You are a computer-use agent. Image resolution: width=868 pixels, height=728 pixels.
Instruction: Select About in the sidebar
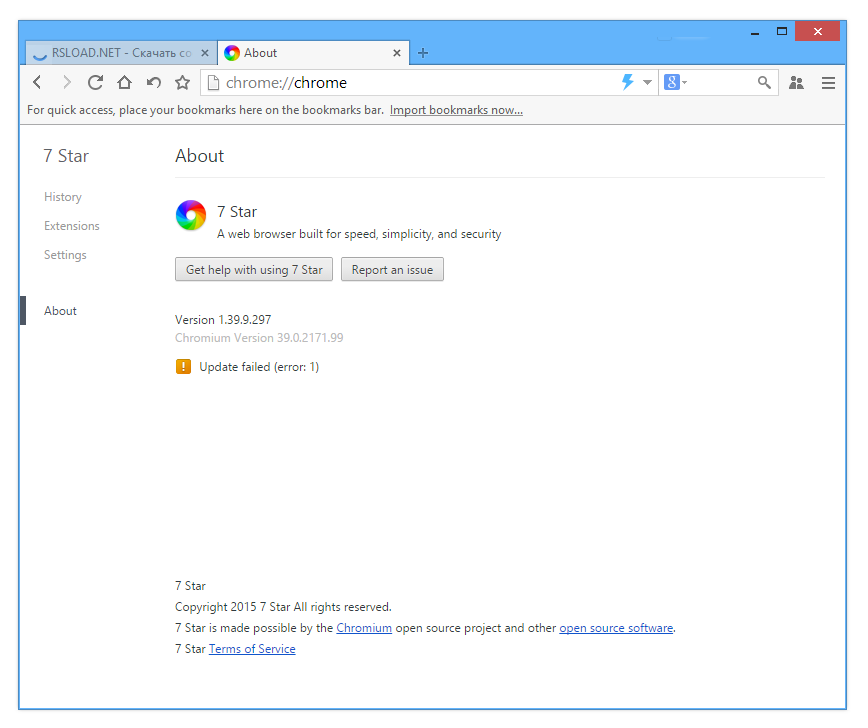60,311
